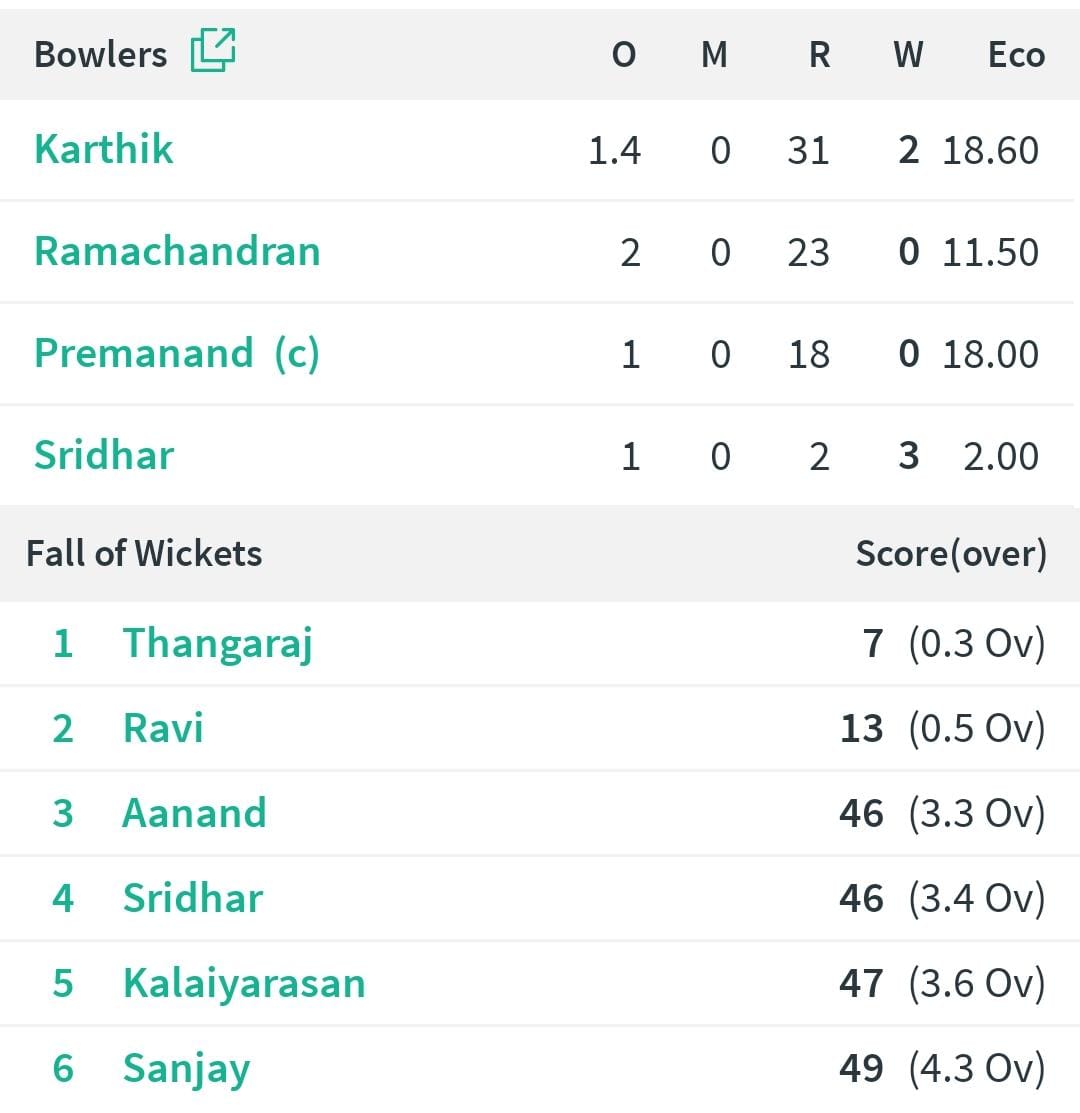Open Sridhar's bowler profile link
This screenshot has height=1113, width=1080.
click(104, 455)
